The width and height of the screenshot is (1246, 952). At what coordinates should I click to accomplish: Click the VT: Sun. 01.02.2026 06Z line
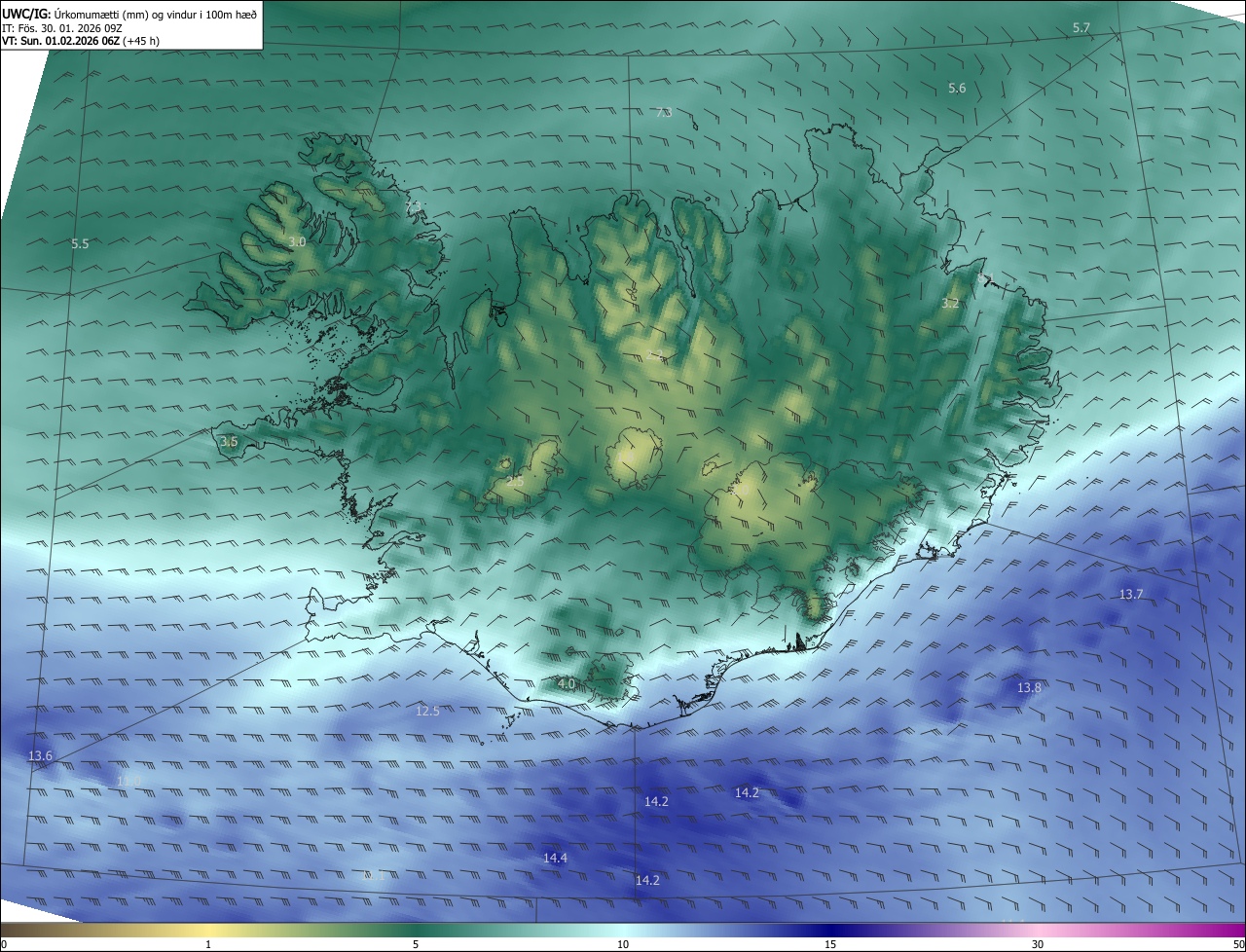click(x=81, y=42)
